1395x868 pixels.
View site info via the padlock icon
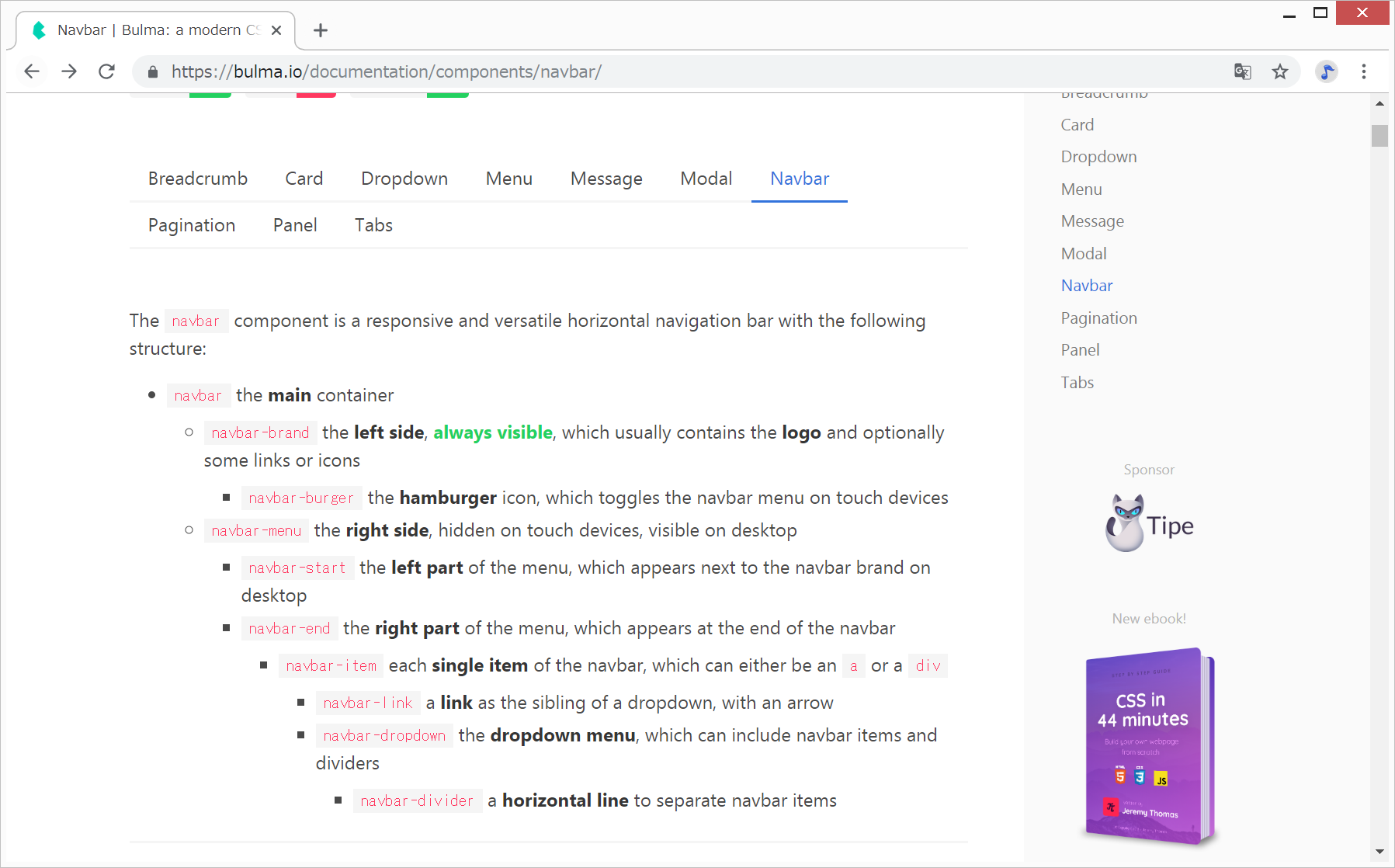[x=153, y=71]
